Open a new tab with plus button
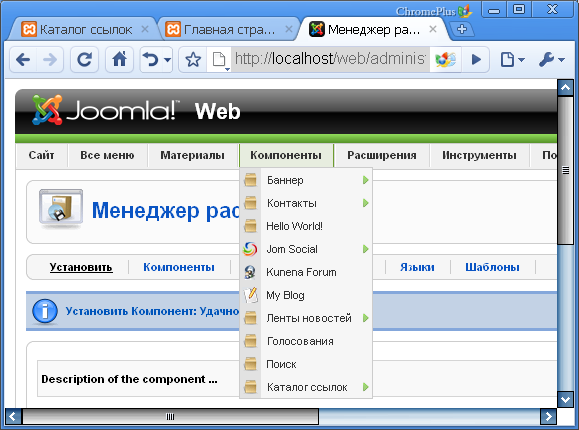 point(462,29)
